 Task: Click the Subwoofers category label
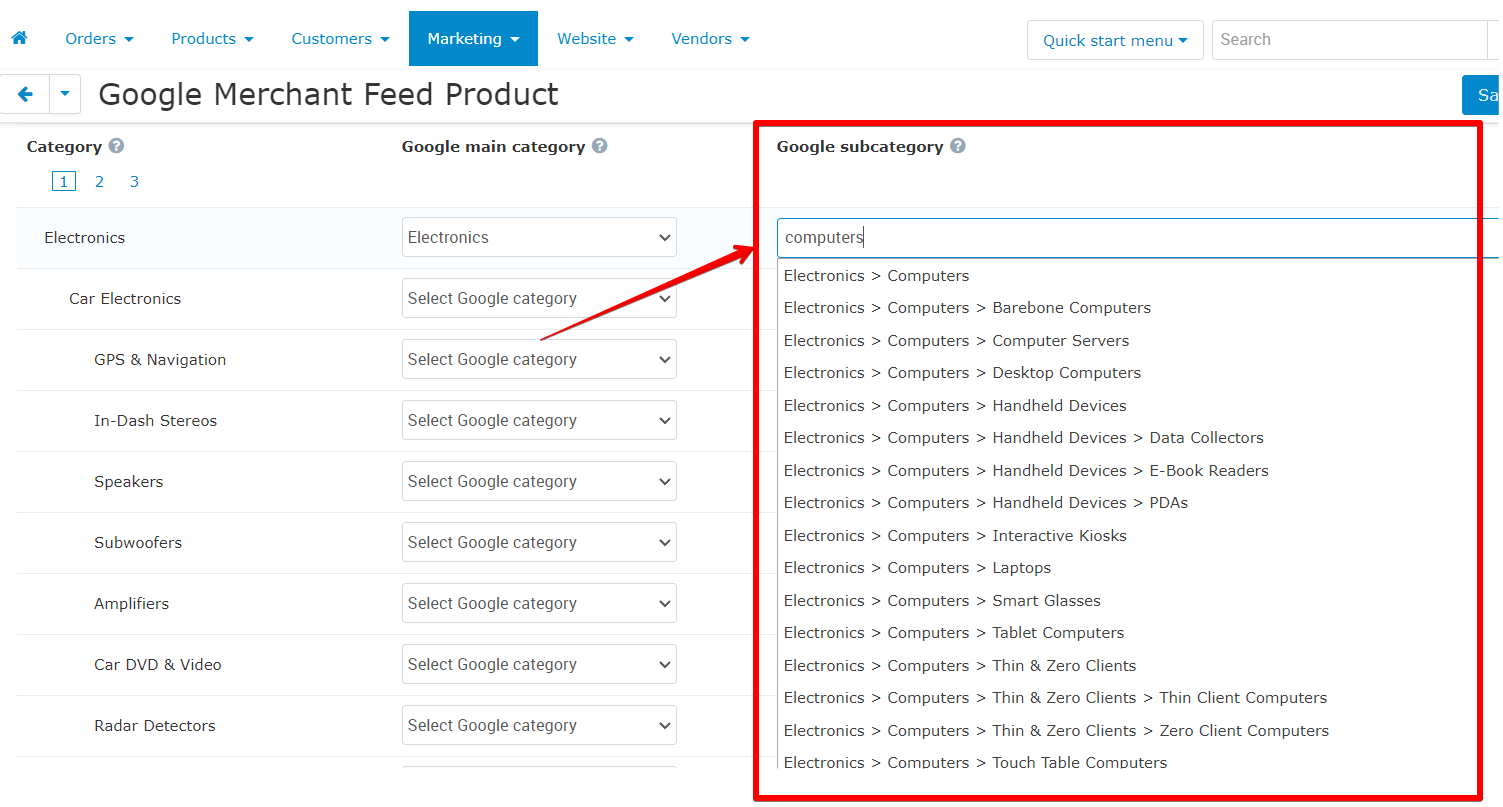(138, 543)
